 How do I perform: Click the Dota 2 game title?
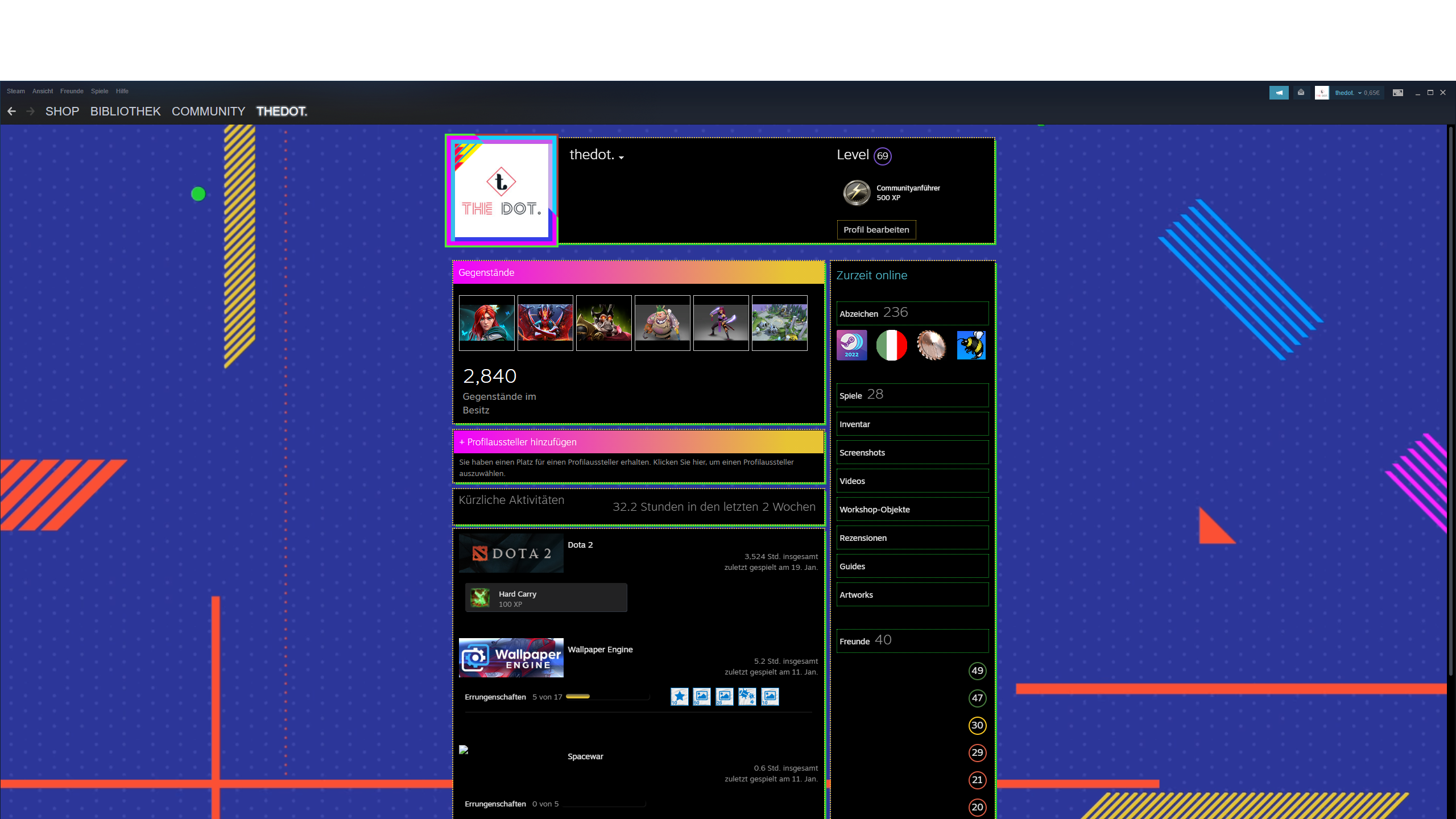point(580,545)
